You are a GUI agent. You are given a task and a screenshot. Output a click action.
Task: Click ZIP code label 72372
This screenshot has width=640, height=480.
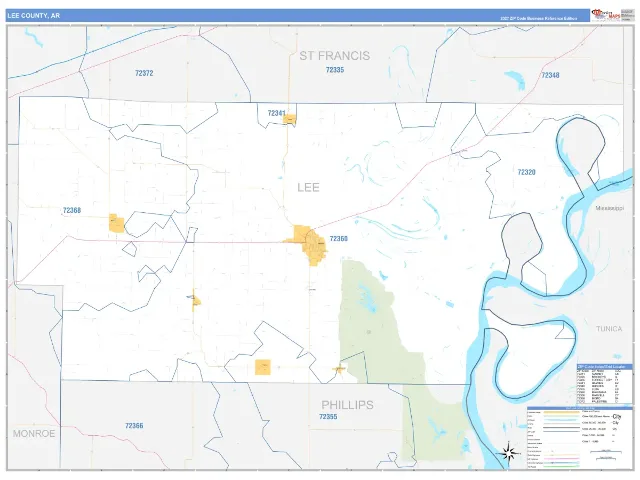click(144, 73)
